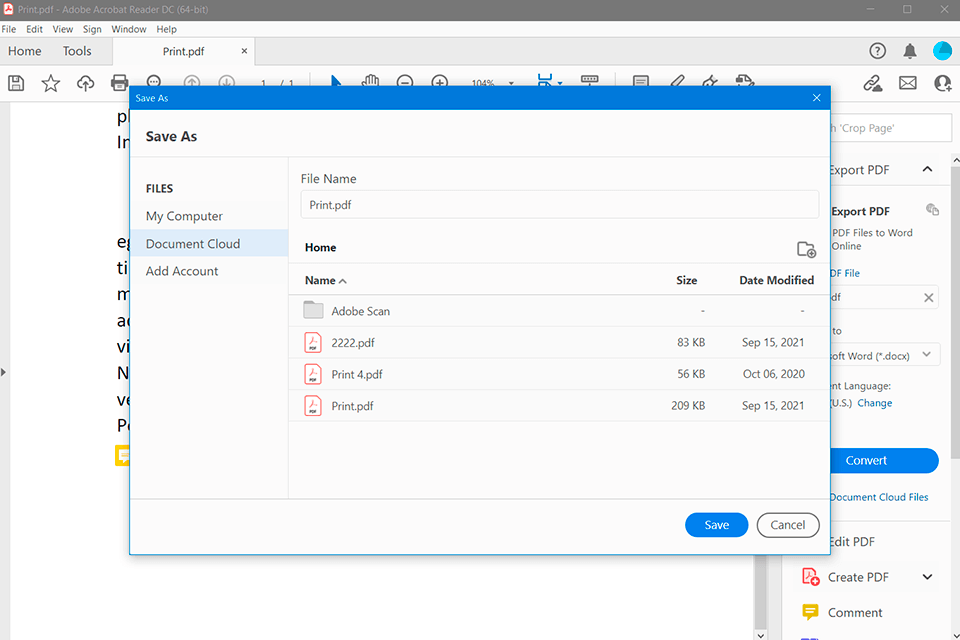Click the share link icon in toolbar
The image size is (960, 640).
click(872, 83)
